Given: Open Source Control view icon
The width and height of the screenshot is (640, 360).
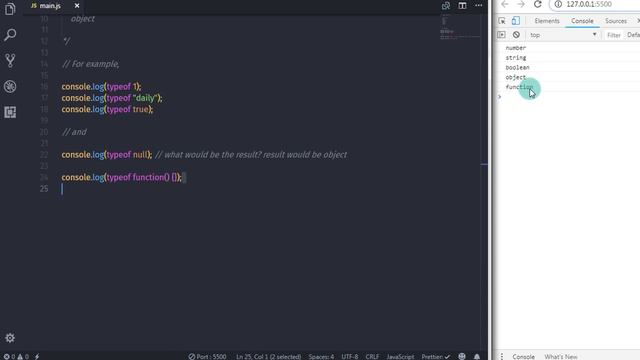Looking at the screenshot, I should tap(10, 60).
